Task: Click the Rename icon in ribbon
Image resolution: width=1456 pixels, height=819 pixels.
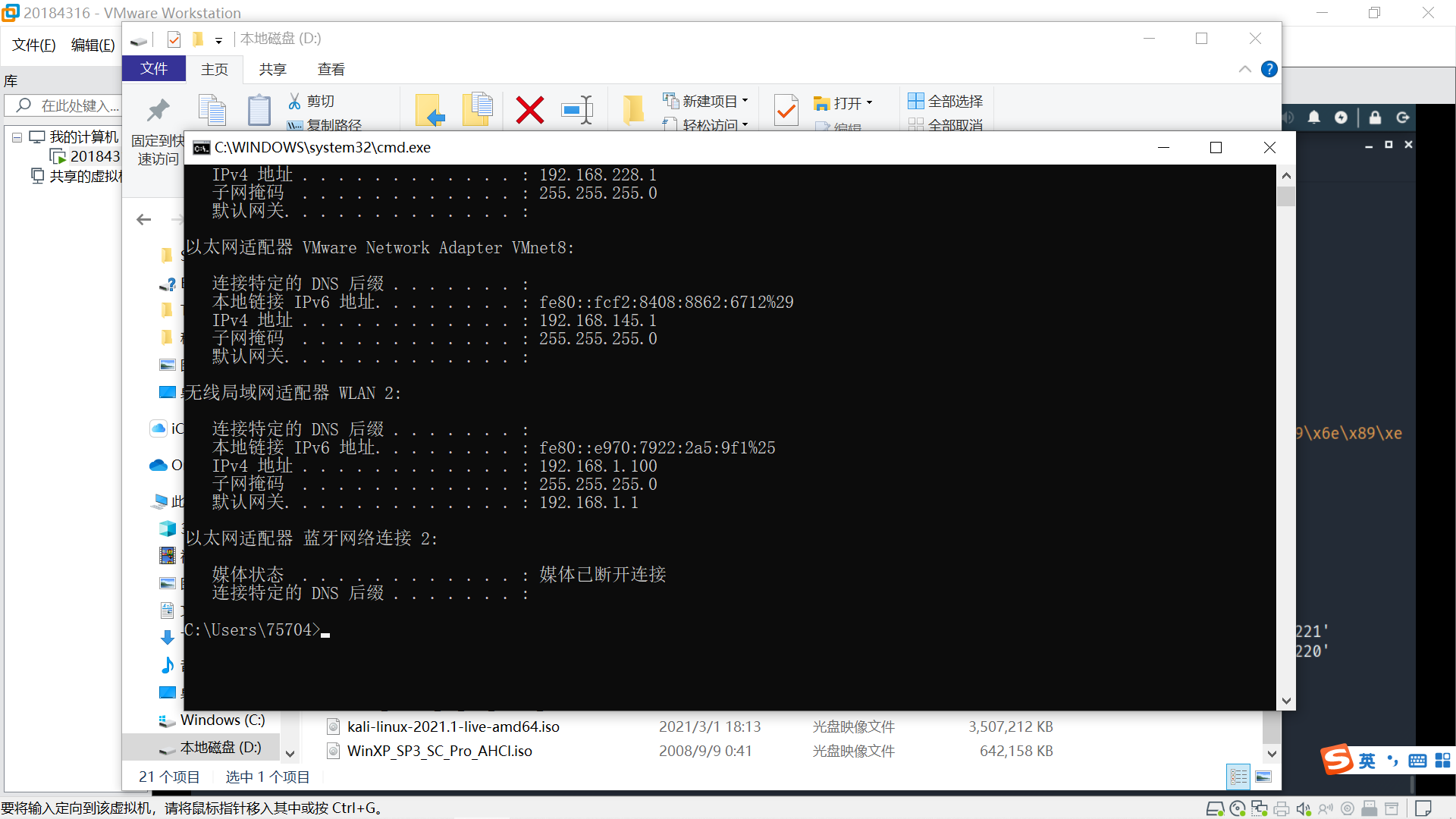Action: (577, 111)
